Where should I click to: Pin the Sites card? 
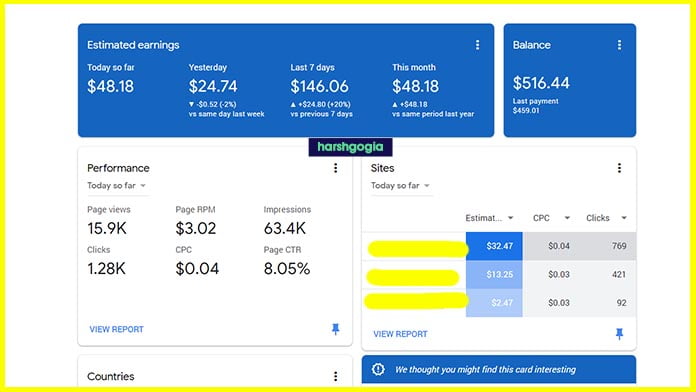(619, 334)
